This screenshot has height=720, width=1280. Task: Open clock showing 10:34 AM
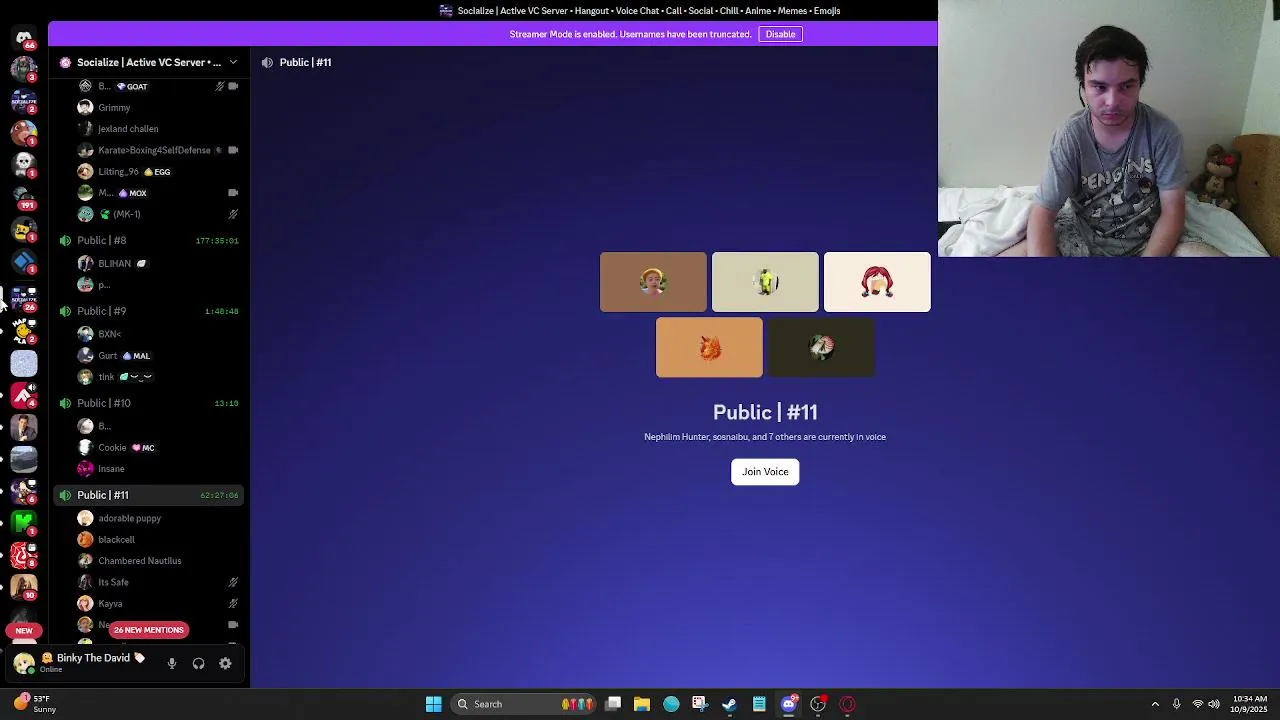[1250, 704]
